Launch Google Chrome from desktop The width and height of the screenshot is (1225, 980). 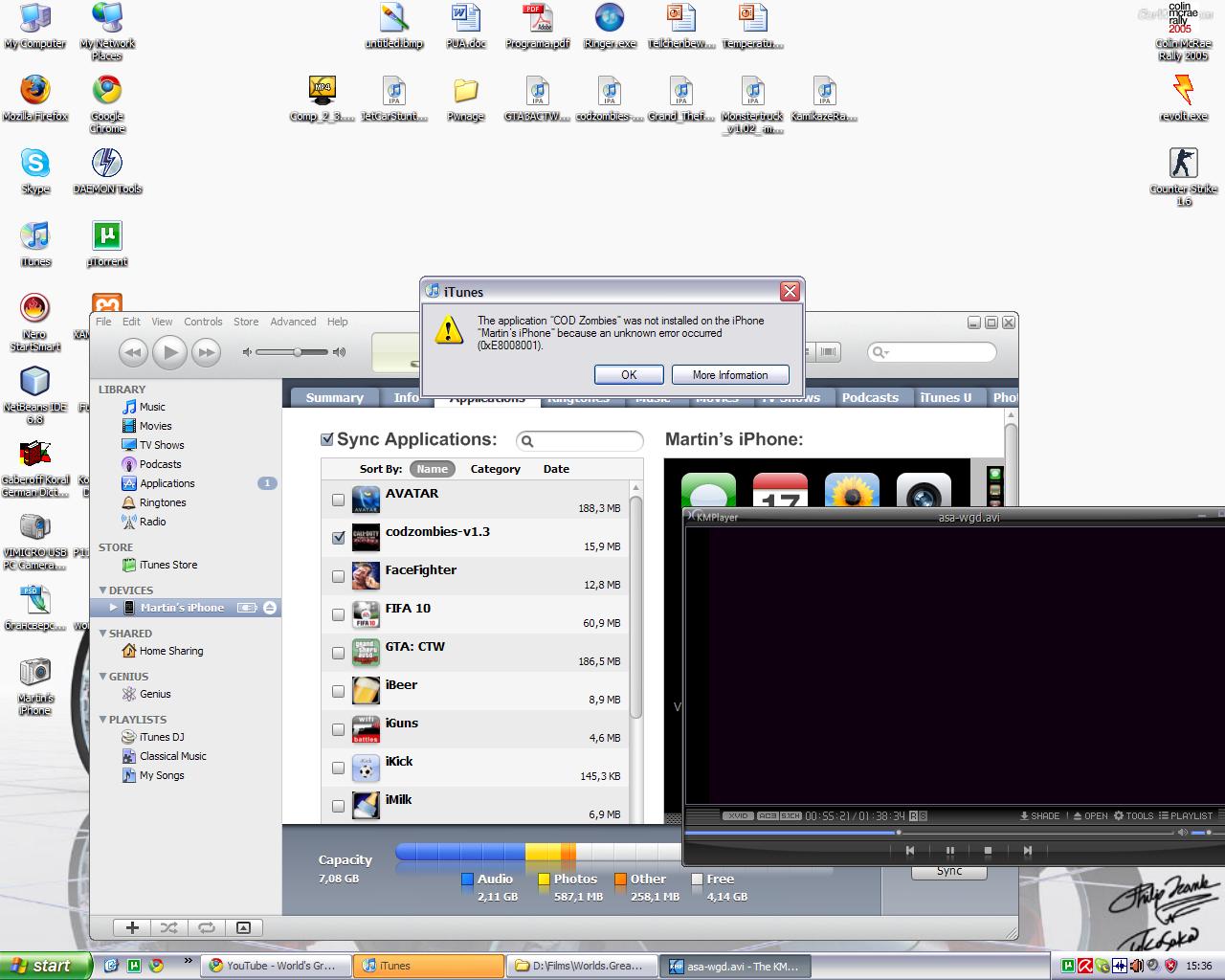107,104
